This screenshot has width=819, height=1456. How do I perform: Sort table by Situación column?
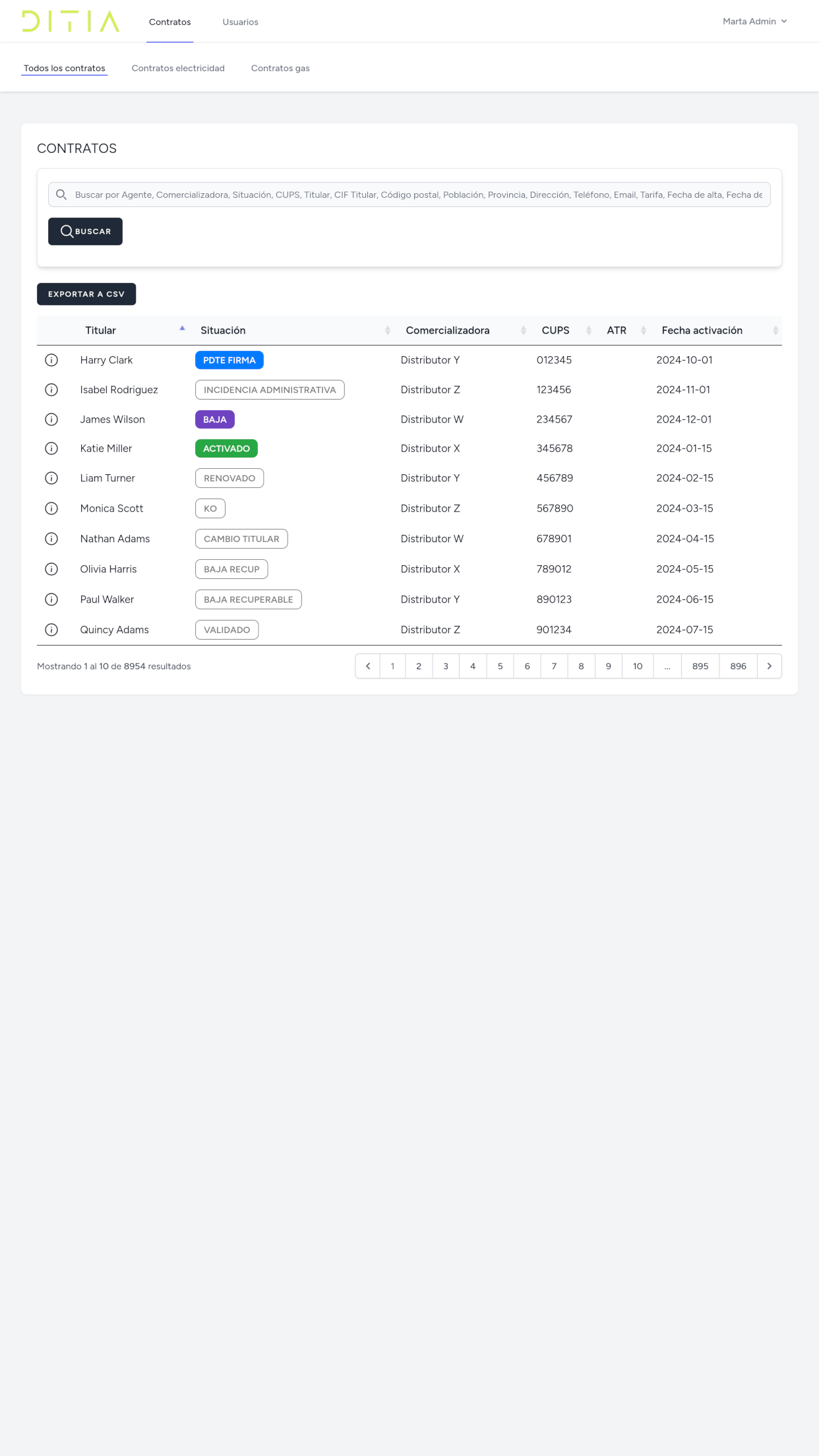223,330
